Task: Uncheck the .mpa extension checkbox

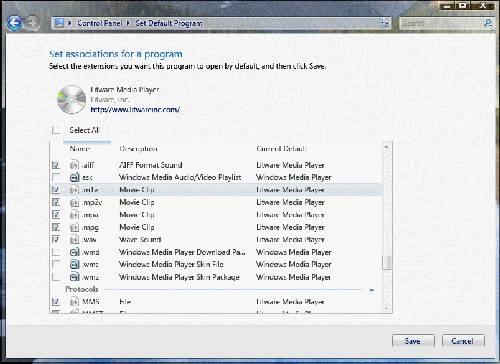Action: click(x=56, y=215)
